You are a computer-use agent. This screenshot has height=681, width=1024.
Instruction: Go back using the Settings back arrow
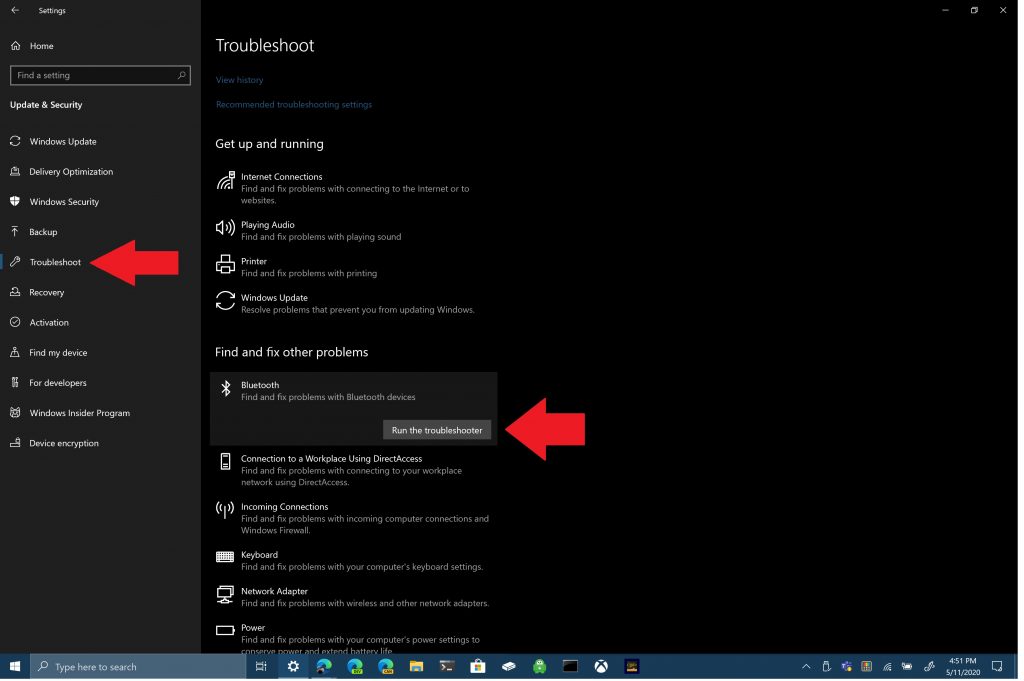pos(15,10)
